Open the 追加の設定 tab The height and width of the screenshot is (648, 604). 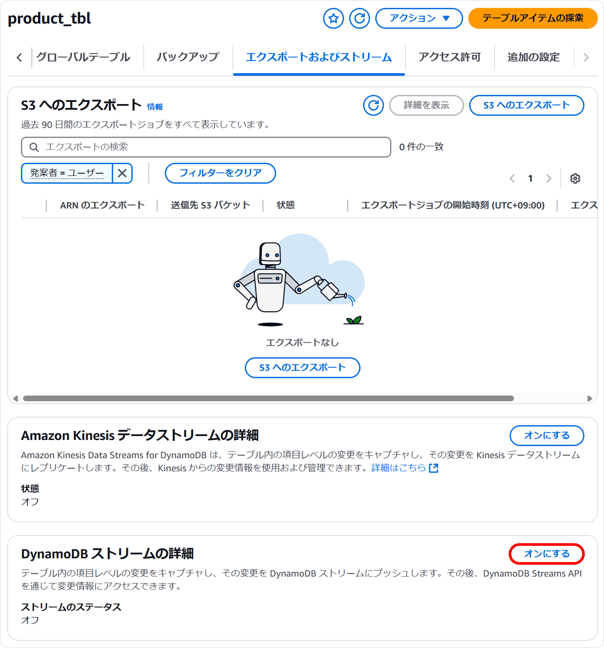coord(533,57)
